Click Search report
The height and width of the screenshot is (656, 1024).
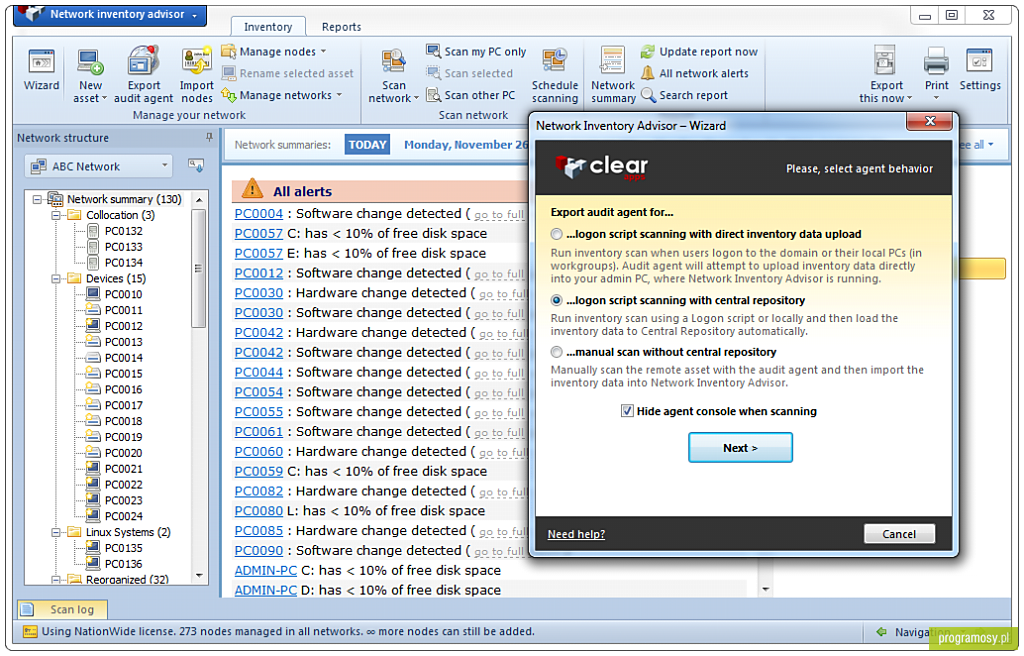tap(684, 95)
